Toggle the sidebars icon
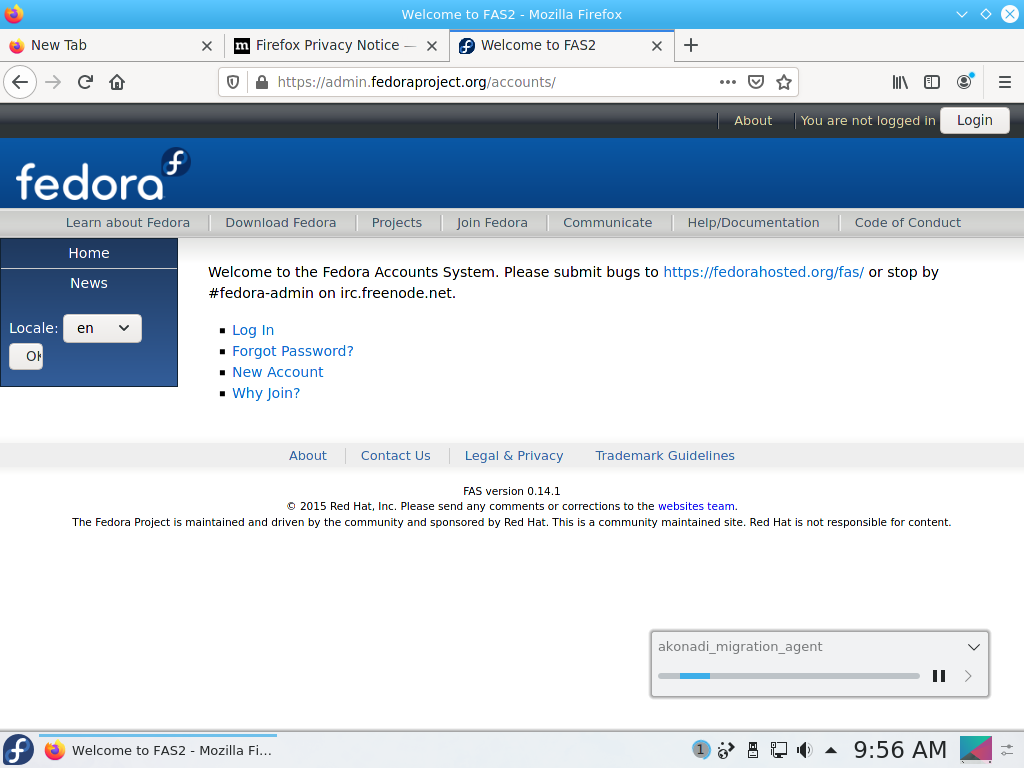 (x=932, y=82)
